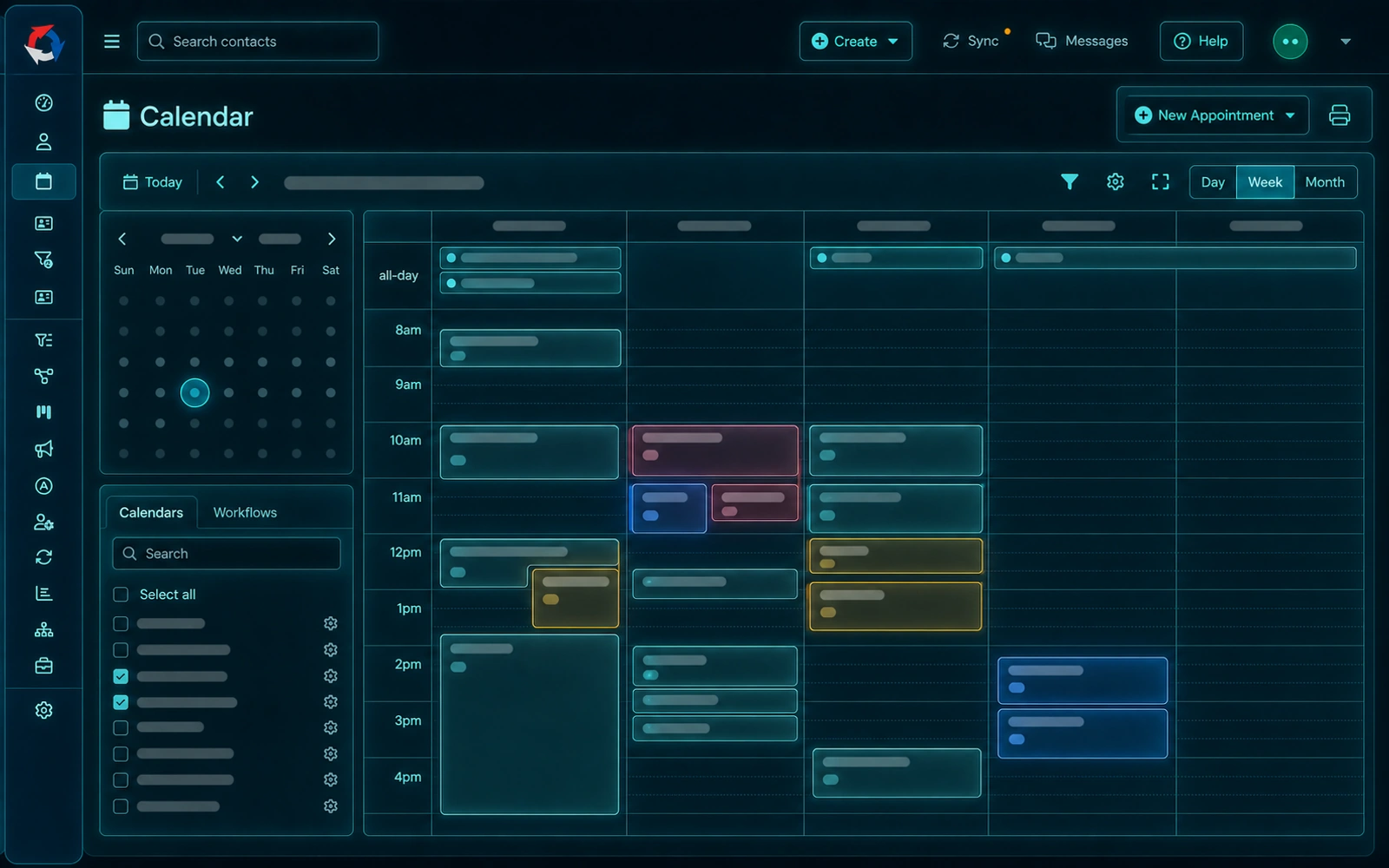Tick the sixth calendar checkbox in list
This screenshot has height=868, width=1389.
121,754
